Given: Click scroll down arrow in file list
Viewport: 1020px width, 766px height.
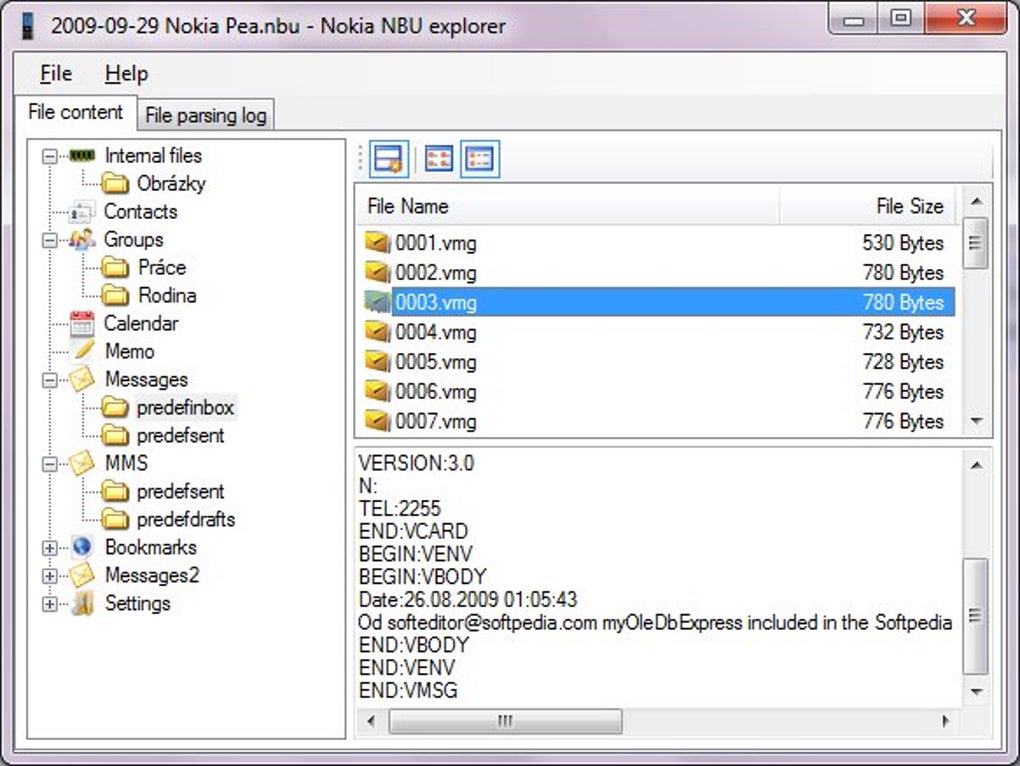Looking at the screenshot, I should click(x=976, y=421).
